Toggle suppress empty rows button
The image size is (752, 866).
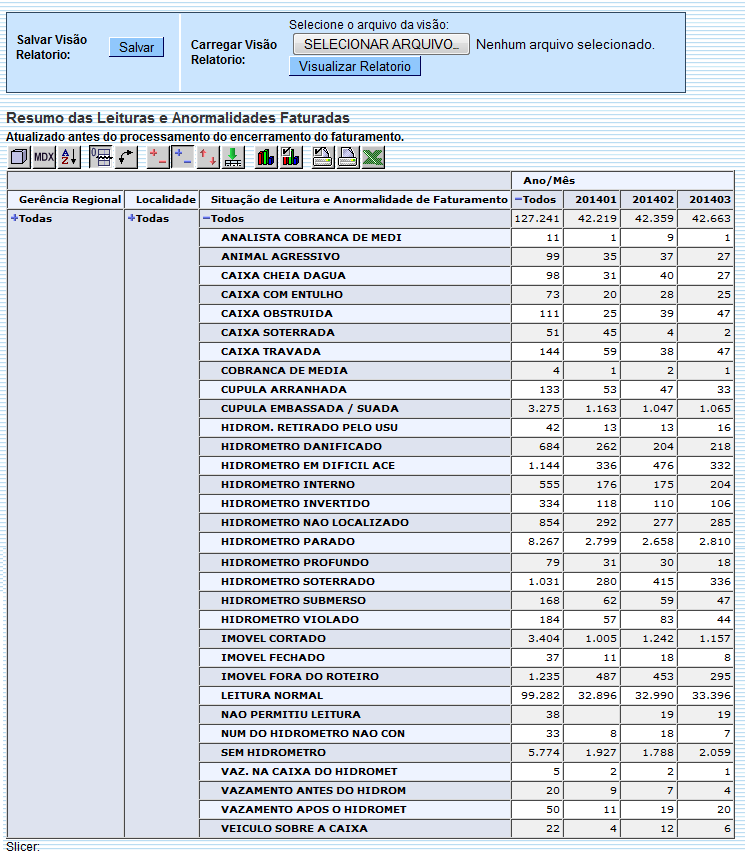101,157
